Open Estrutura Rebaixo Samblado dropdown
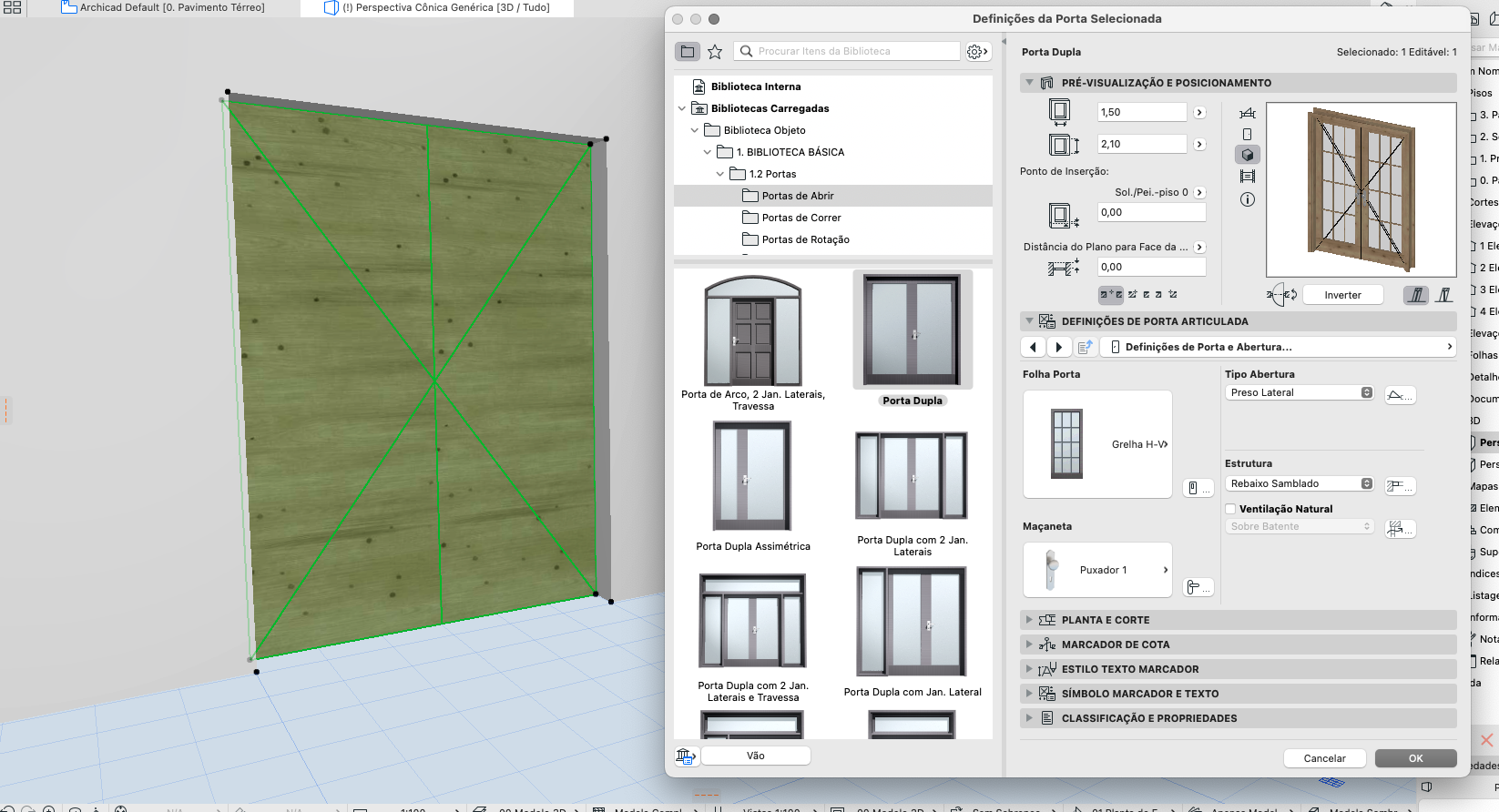The image size is (1499, 812). coord(1300,483)
